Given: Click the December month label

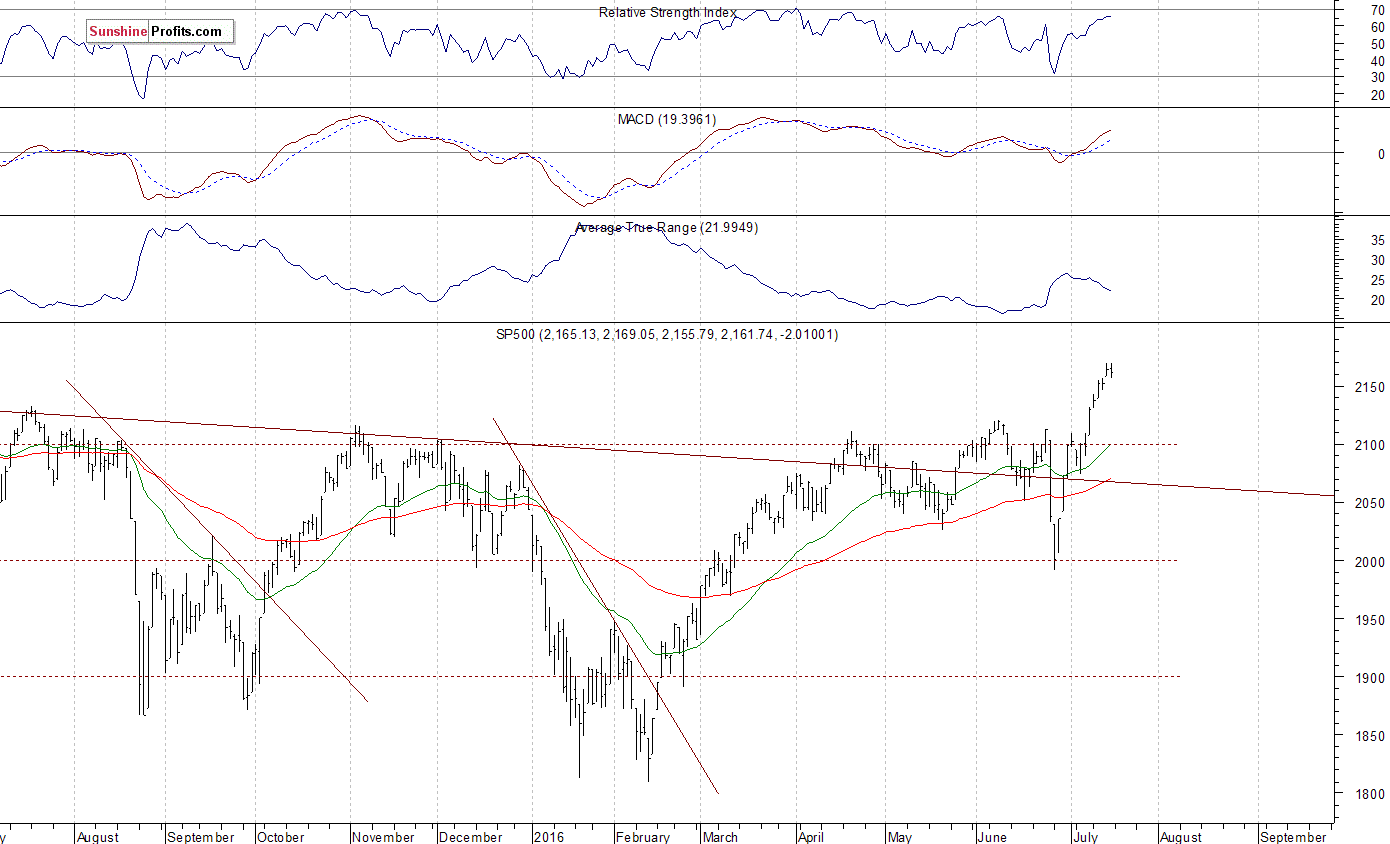Looking at the screenshot, I should [x=470, y=837].
